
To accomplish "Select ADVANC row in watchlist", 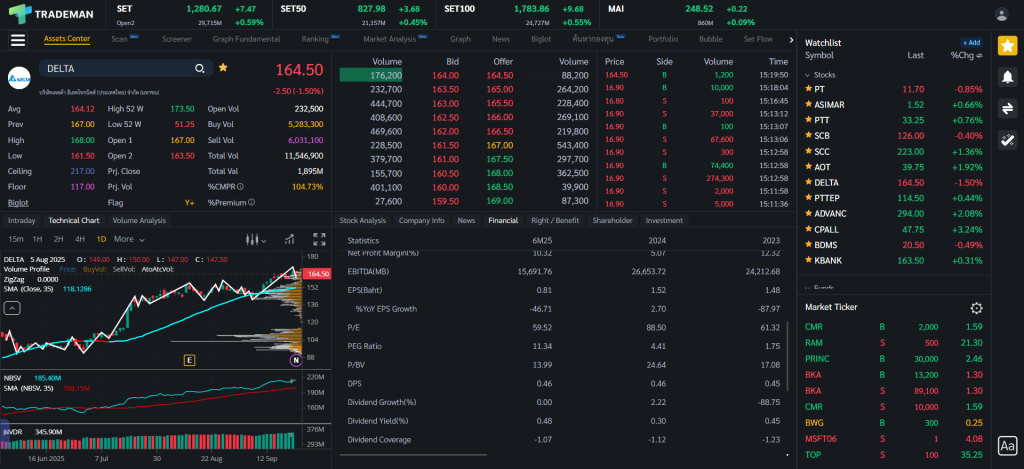I will click(893, 214).
